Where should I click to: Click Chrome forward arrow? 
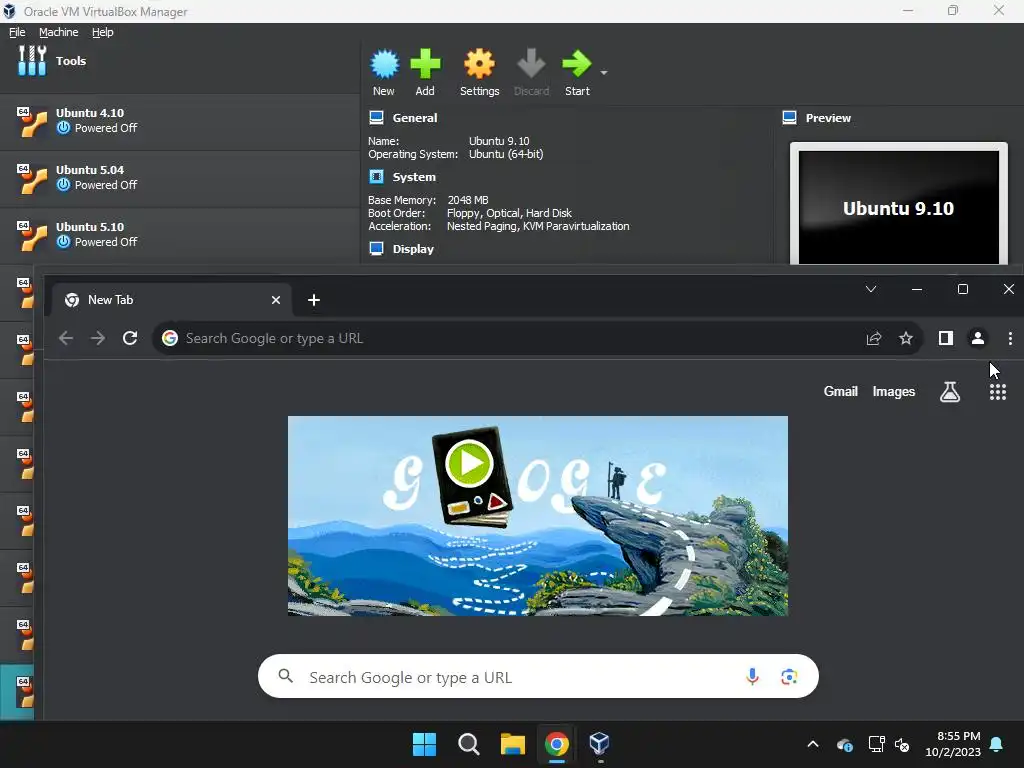point(98,338)
